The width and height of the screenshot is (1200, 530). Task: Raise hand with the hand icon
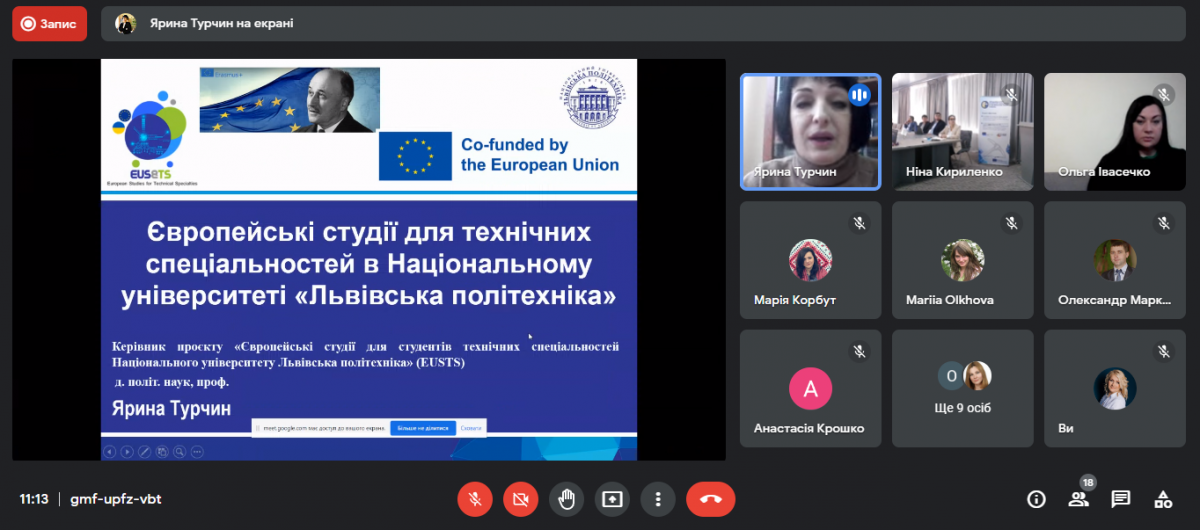pos(566,499)
